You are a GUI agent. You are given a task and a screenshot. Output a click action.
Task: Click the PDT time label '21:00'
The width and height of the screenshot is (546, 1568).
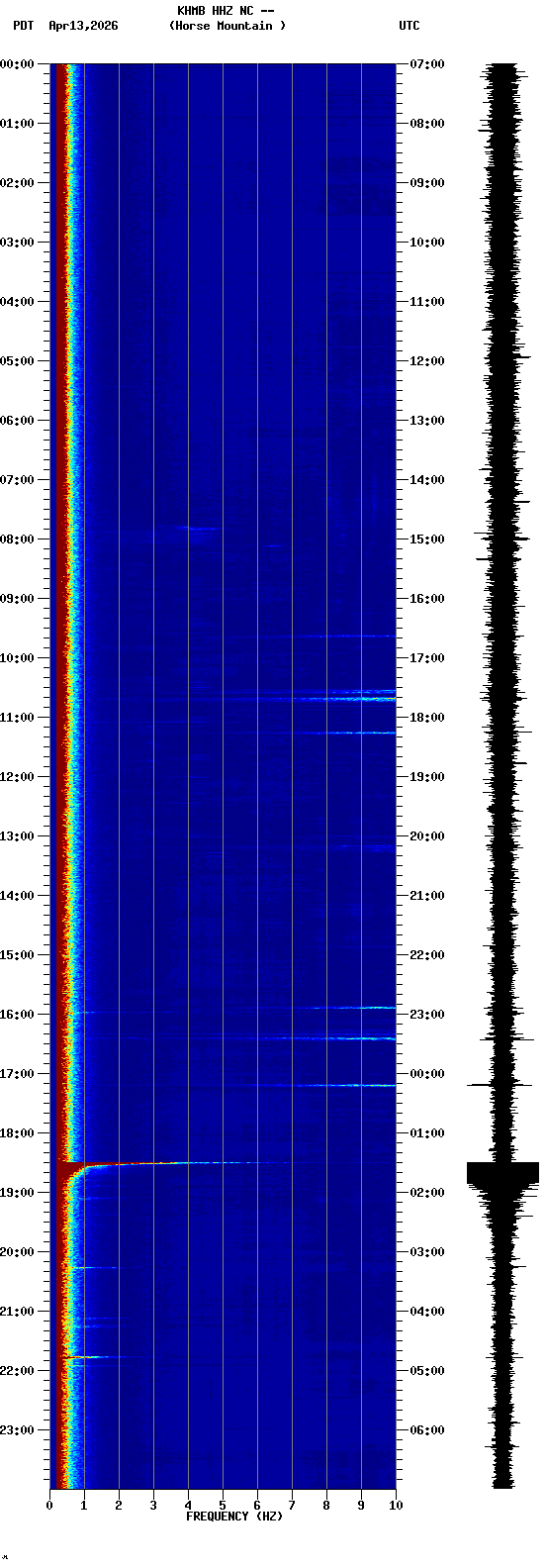17,1312
